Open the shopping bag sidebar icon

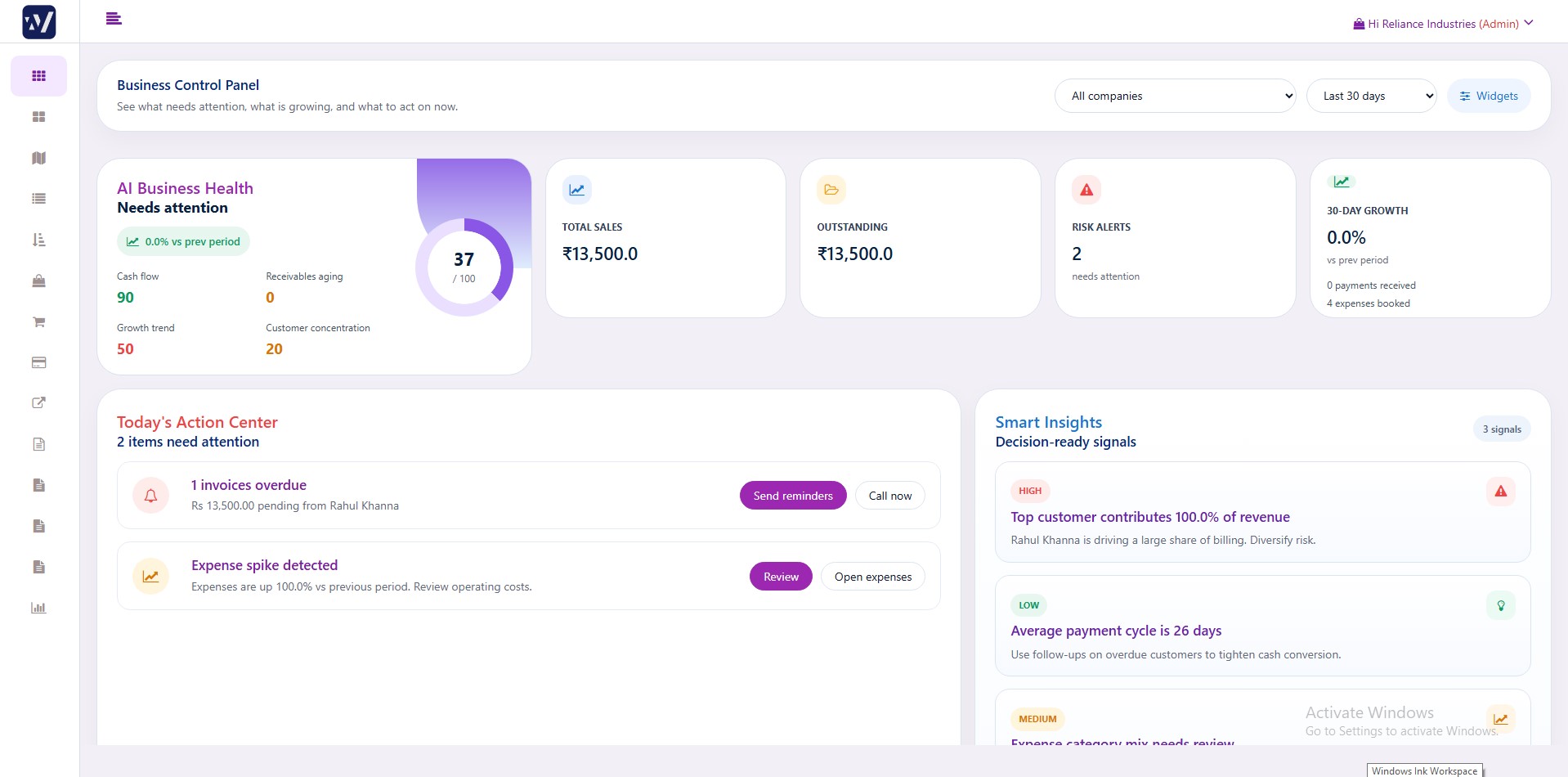pyautogui.click(x=38, y=281)
